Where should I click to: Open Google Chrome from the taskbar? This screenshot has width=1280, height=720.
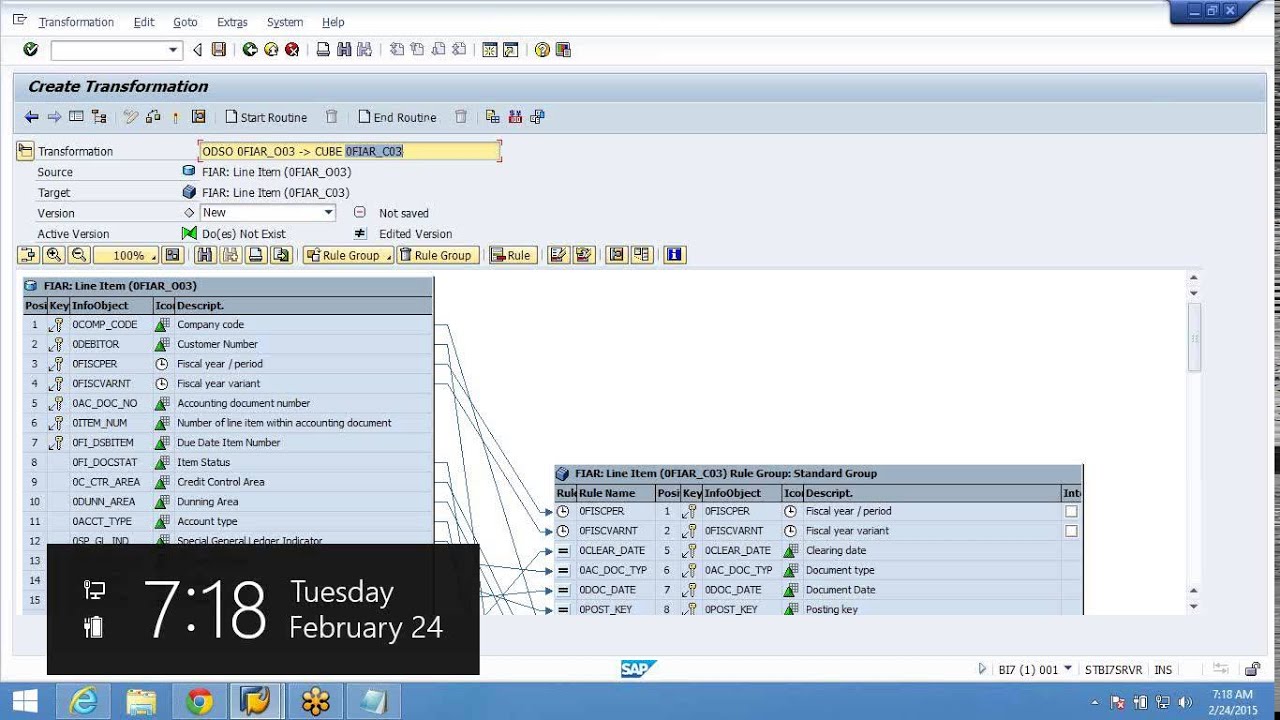(x=200, y=702)
